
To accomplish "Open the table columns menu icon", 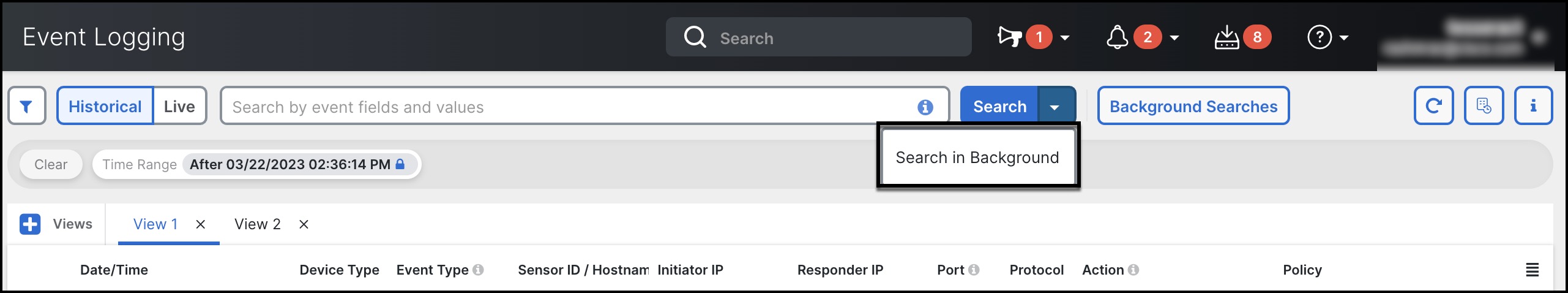I will [1532, 270].
